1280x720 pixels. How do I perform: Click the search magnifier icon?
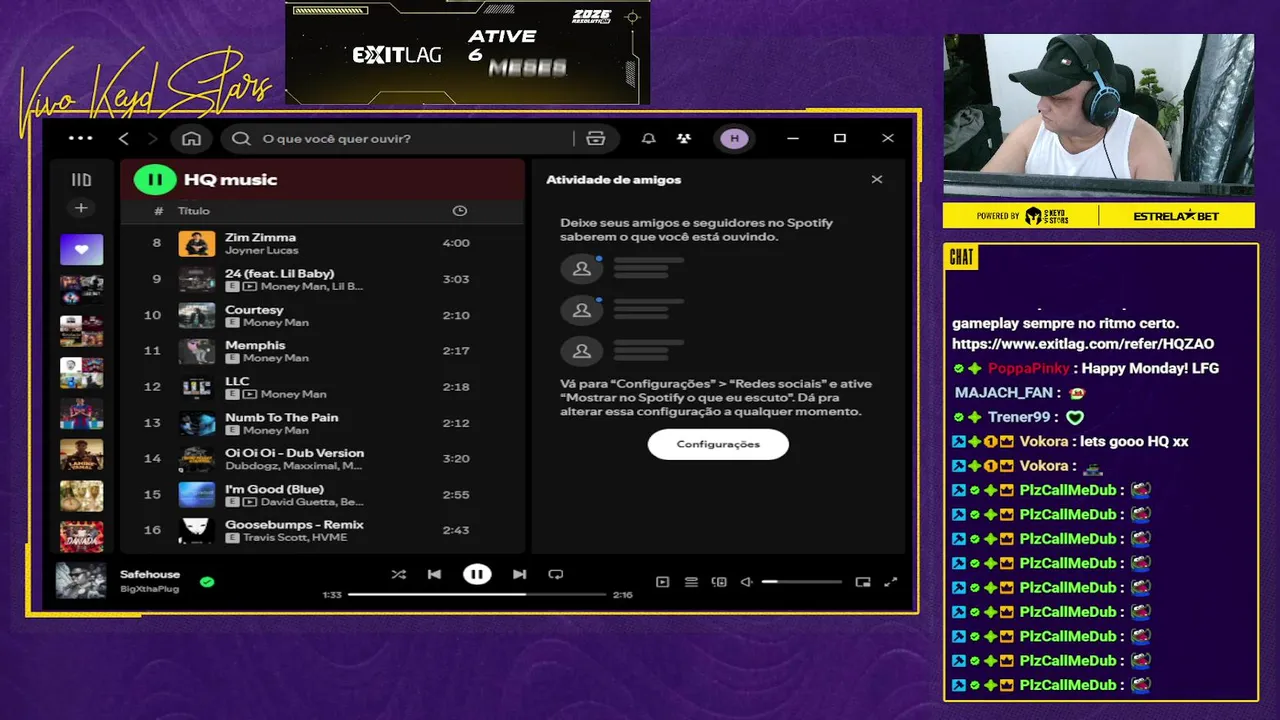click(241, 138)
